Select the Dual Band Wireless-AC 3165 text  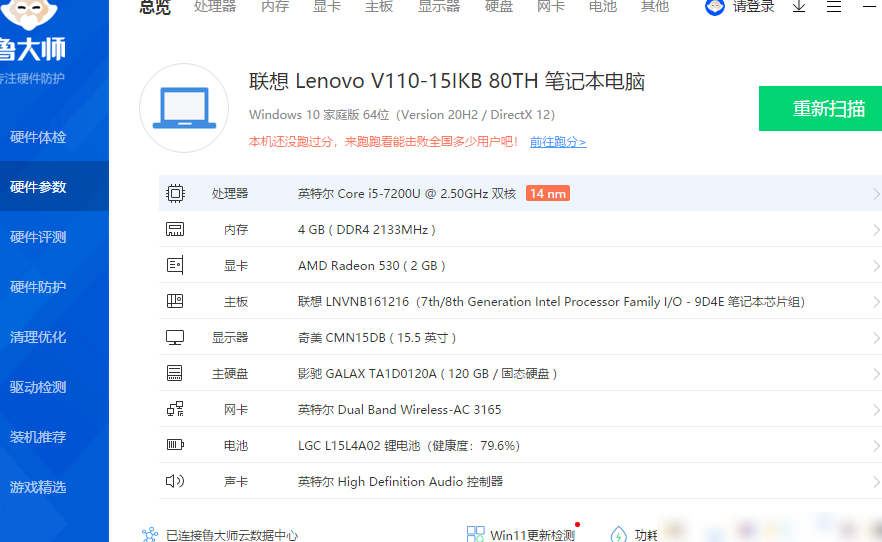click(x=399, y=409)
